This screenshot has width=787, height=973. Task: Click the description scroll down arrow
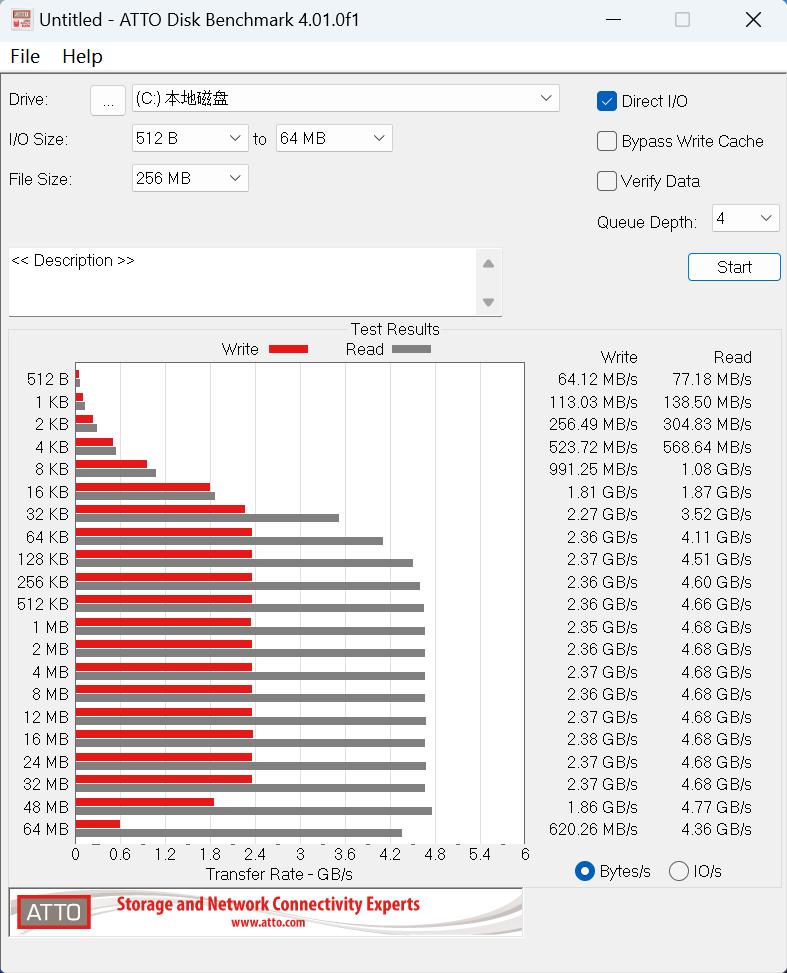click(x=488, y=302)
